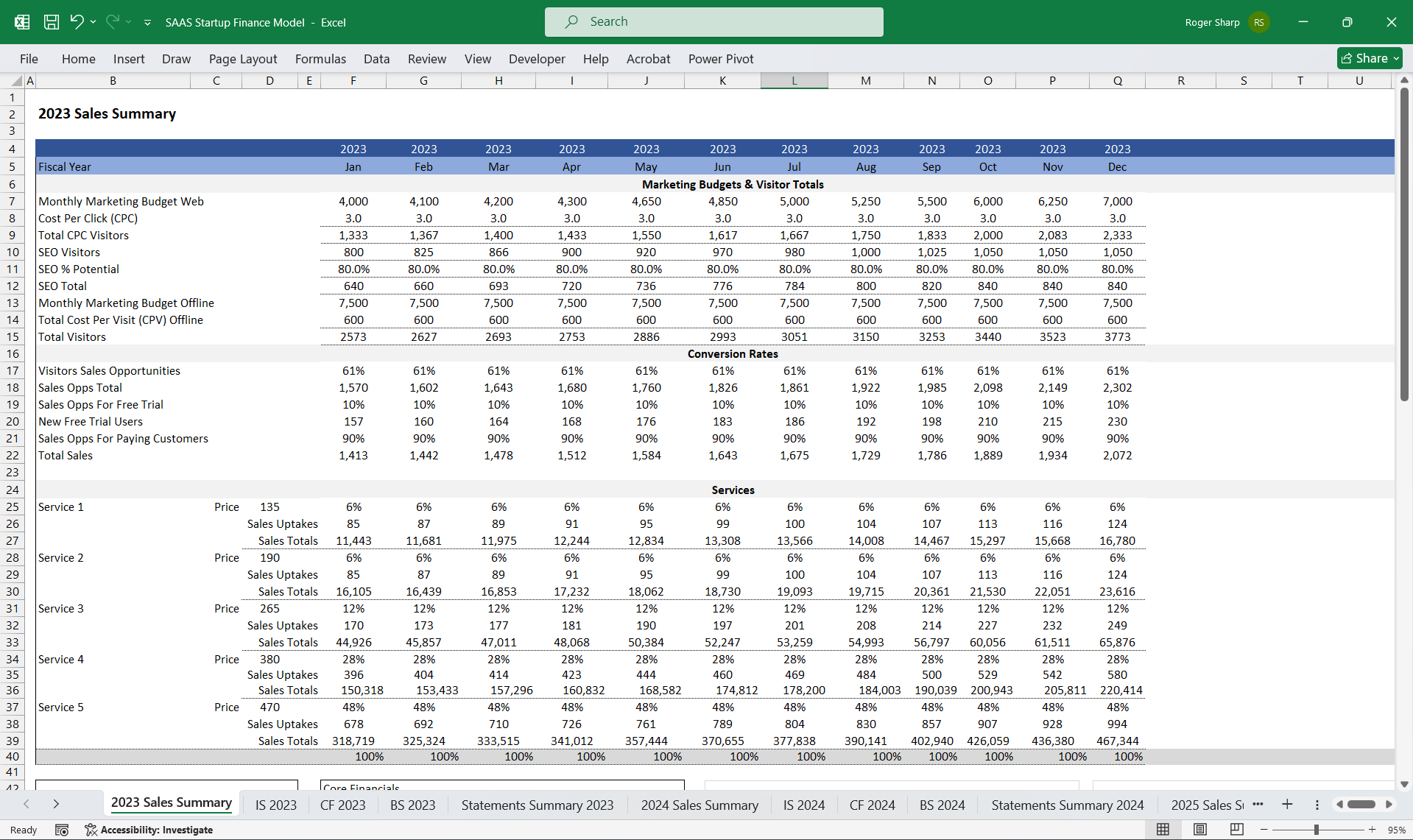Click the more sheets ellipsis
This screenshot has width=1413, height=840.
(x=1258, y=804)
